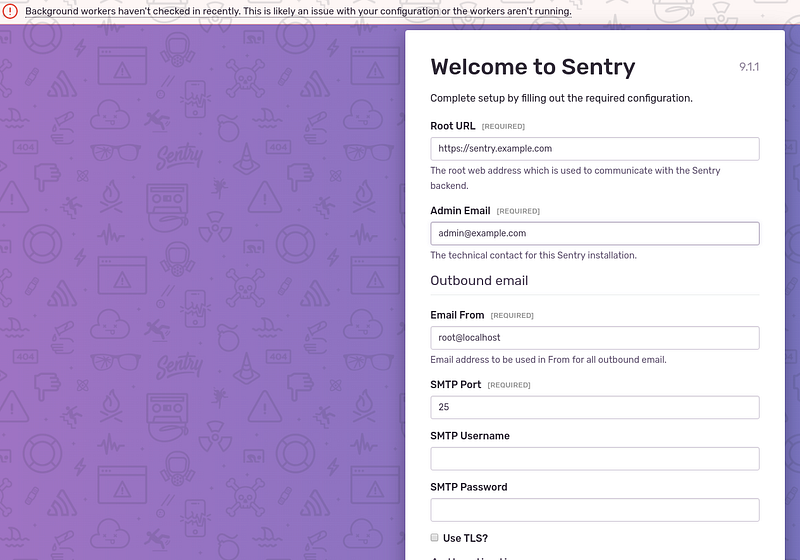This screenshot has width=800, height=560.
Task: Click the "Use TLS?" label text
Action: pos(465,539)
